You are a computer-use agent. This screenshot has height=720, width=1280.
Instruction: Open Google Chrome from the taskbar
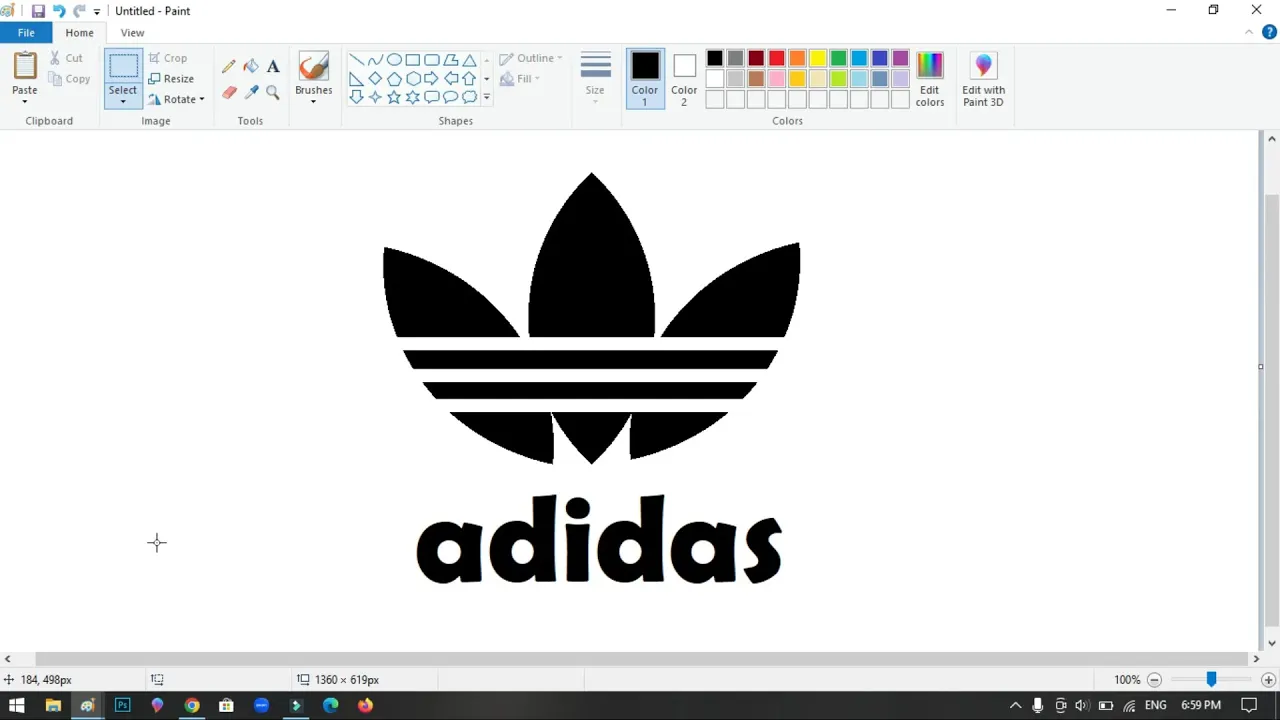(x=191, y=705)
